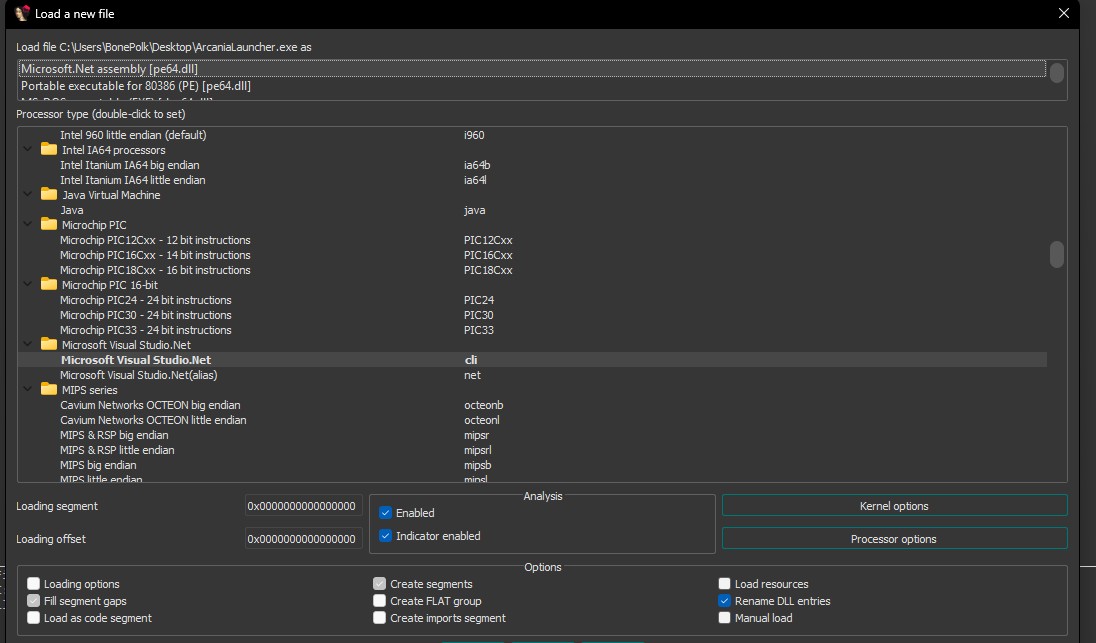Click the file format list scrollbar thumb
The image size is (1096, 643).
(x=1057, y=73)
